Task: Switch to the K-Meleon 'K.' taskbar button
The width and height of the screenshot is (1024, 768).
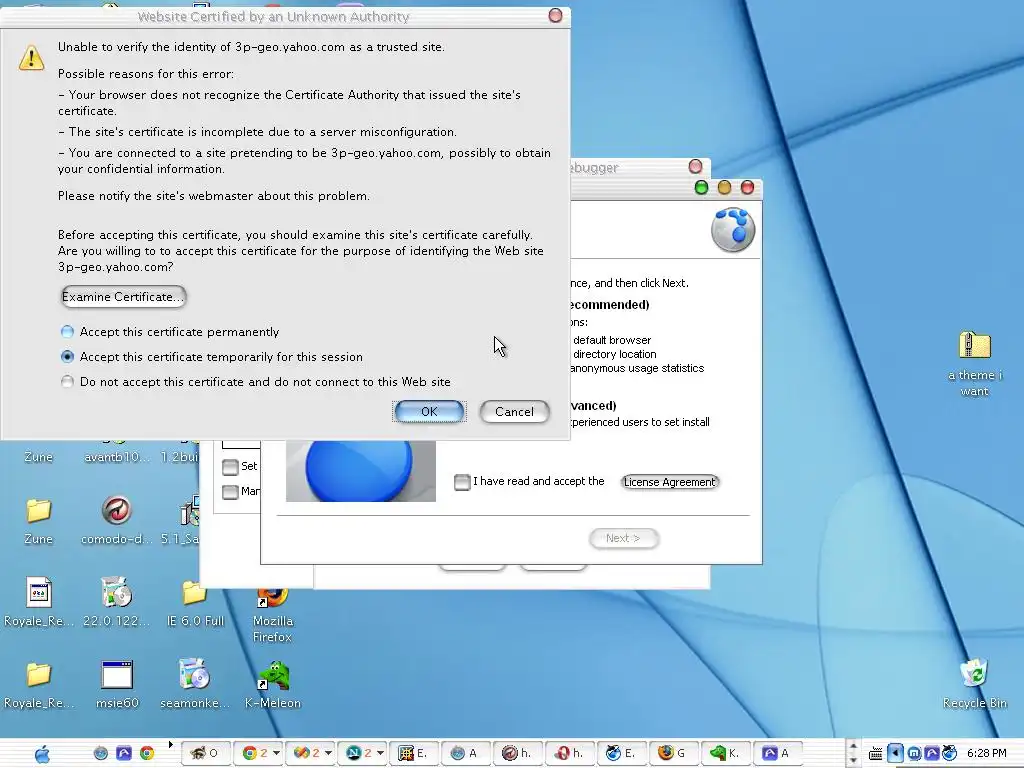Action: pos(725,753)
